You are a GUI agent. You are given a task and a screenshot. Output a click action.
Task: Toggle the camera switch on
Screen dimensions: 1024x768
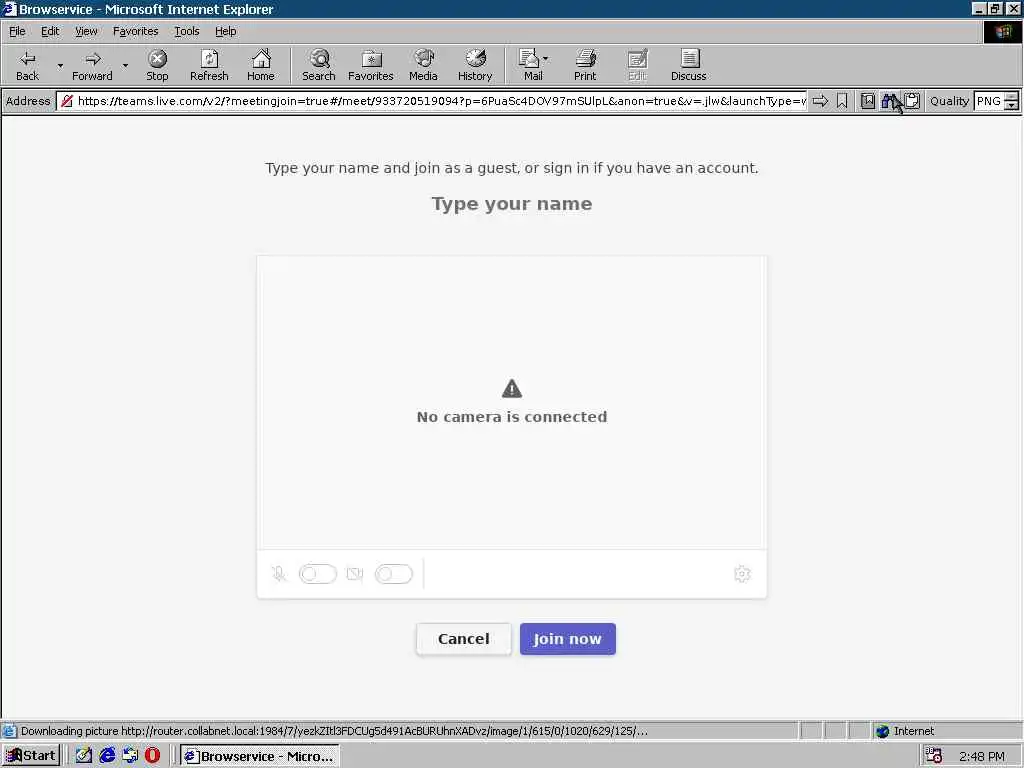[394, 574]
